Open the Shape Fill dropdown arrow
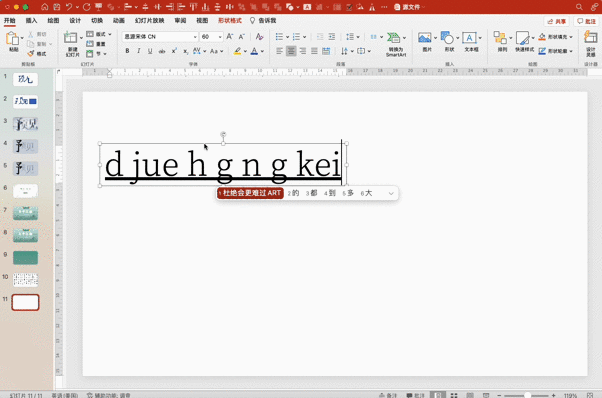602x398 pixels. click(571, 37)
